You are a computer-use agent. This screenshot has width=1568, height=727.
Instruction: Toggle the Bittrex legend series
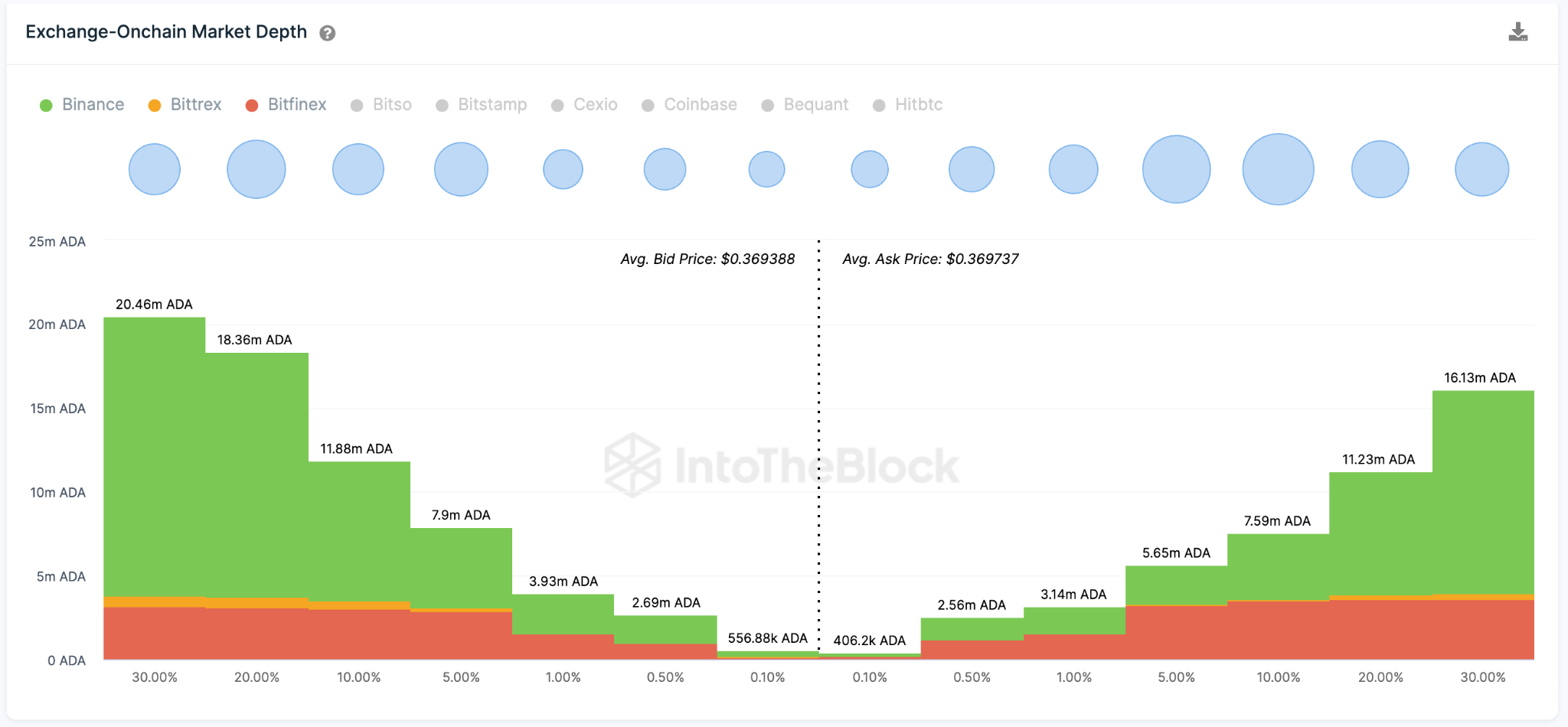tap(185, 105)
